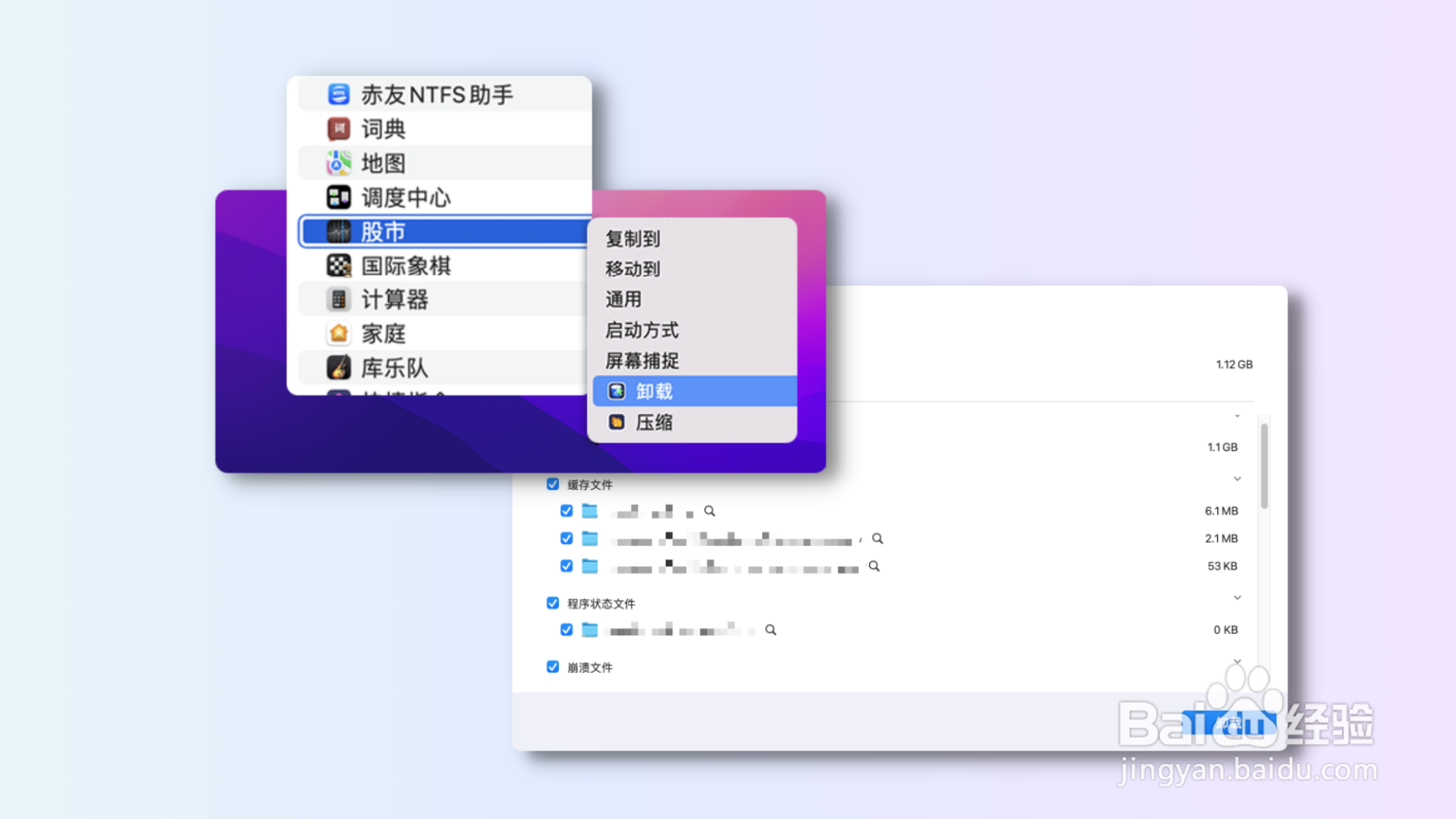Click folder icon of the 6.1 MB item
1456x819 pixels.
(x=590, y=511)
